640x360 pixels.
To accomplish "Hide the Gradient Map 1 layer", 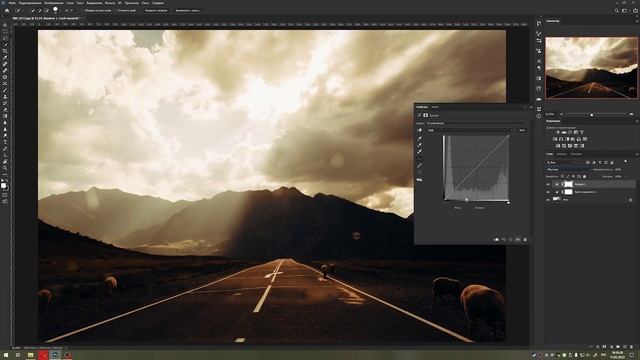I will (x=548, y=192).
